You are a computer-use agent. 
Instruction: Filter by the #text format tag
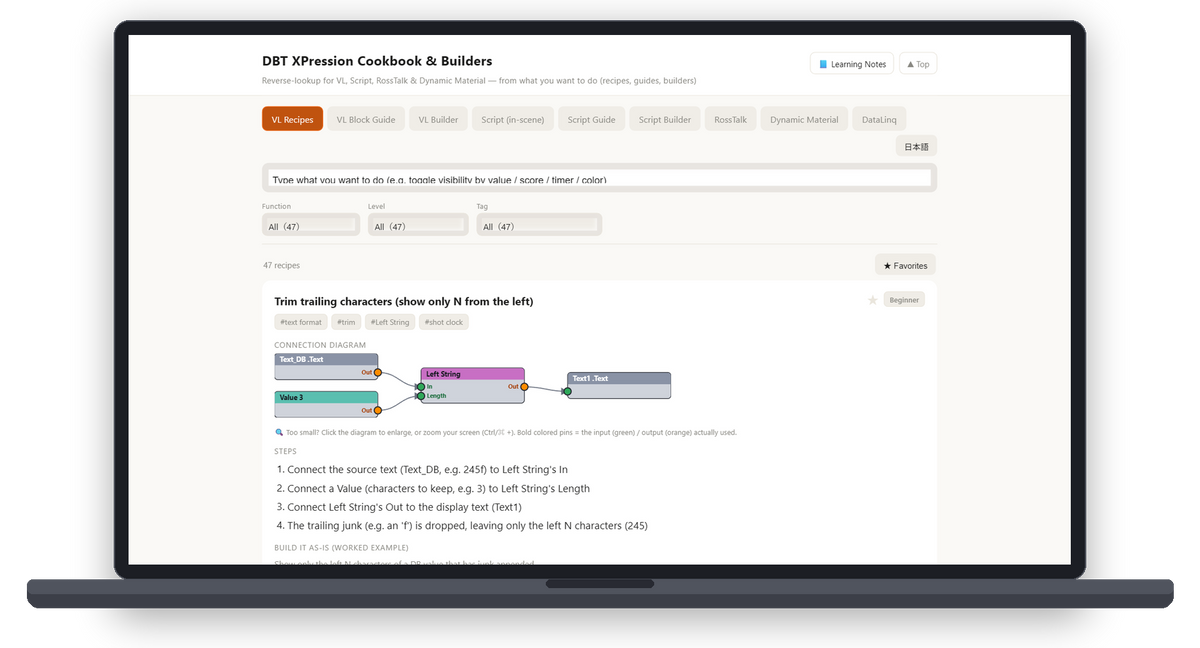click(301, 322)
